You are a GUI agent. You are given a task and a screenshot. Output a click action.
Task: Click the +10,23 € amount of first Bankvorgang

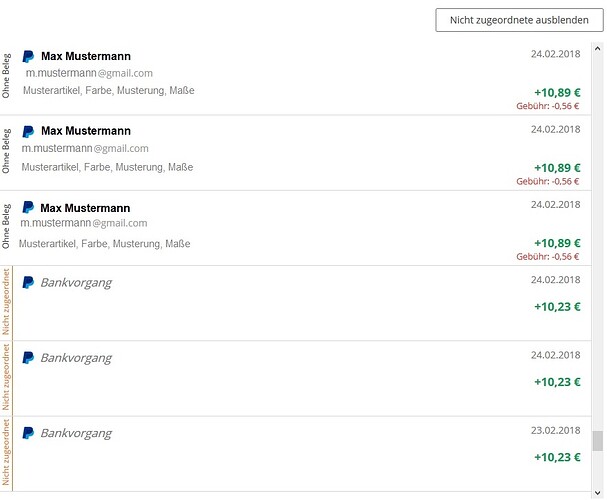click(x=557, y=307)
